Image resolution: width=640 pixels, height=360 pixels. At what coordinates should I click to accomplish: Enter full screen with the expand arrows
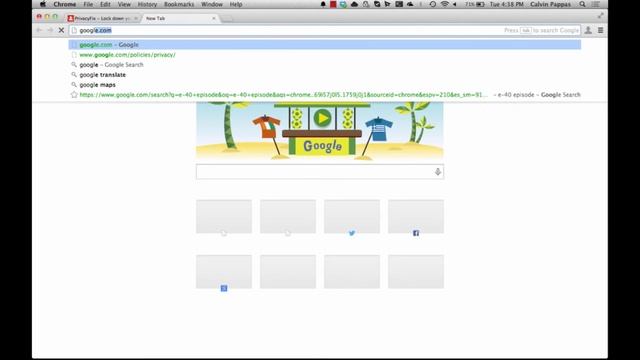pyautogui.click(x=600, y=16)
